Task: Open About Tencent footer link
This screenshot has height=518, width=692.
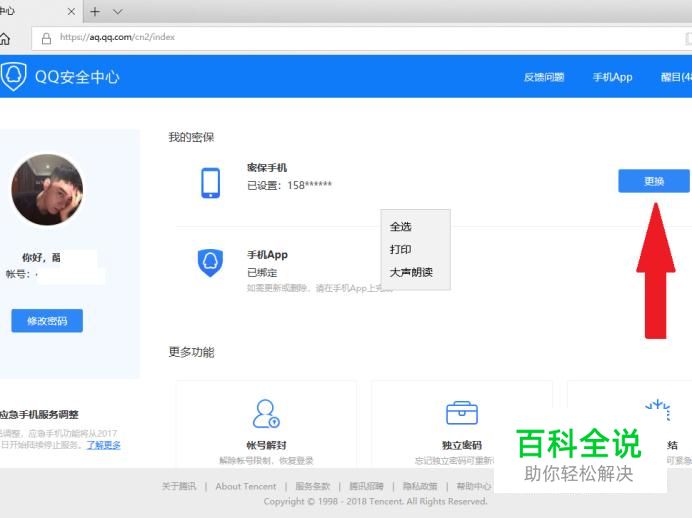Action: tap(246, 486)
